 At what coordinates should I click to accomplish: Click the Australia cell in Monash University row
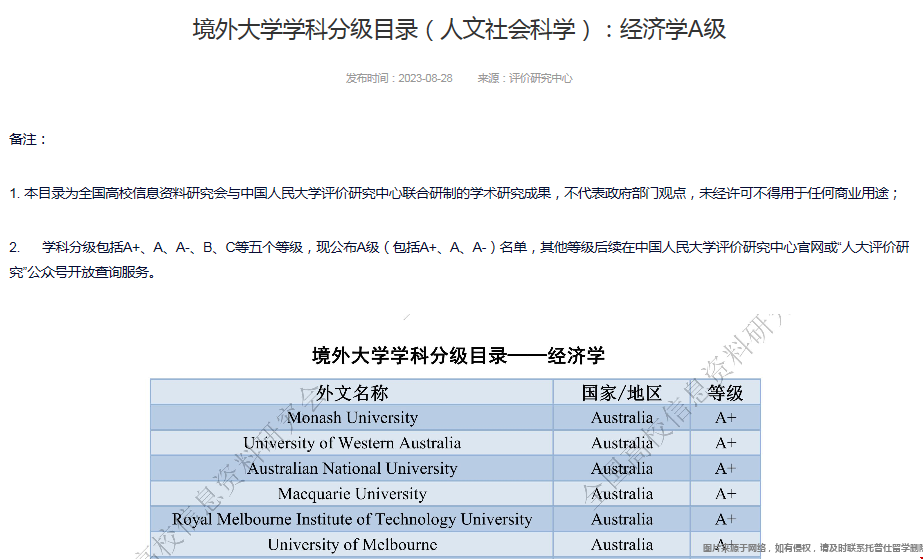(622, 418)
